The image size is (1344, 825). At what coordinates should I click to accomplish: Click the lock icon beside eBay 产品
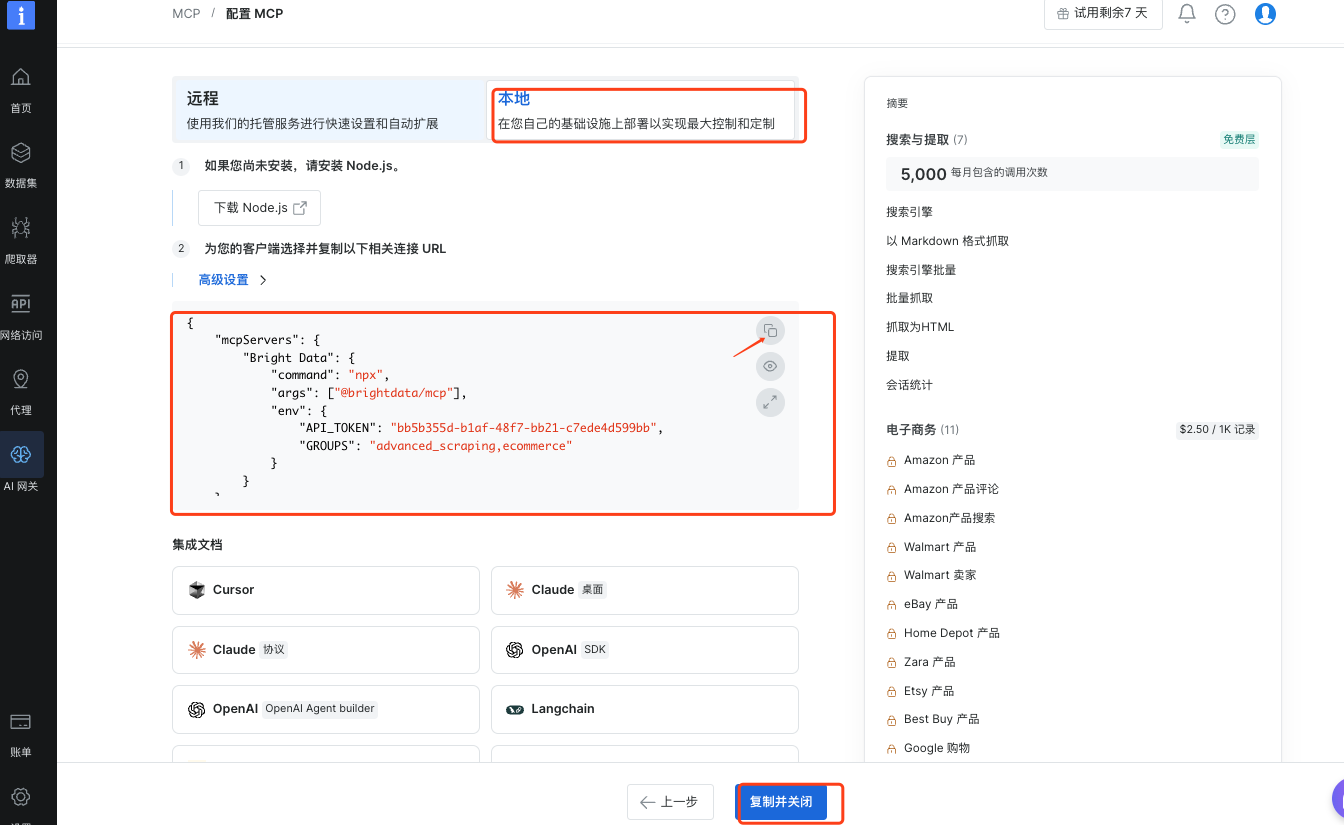[x=891, y=605]
